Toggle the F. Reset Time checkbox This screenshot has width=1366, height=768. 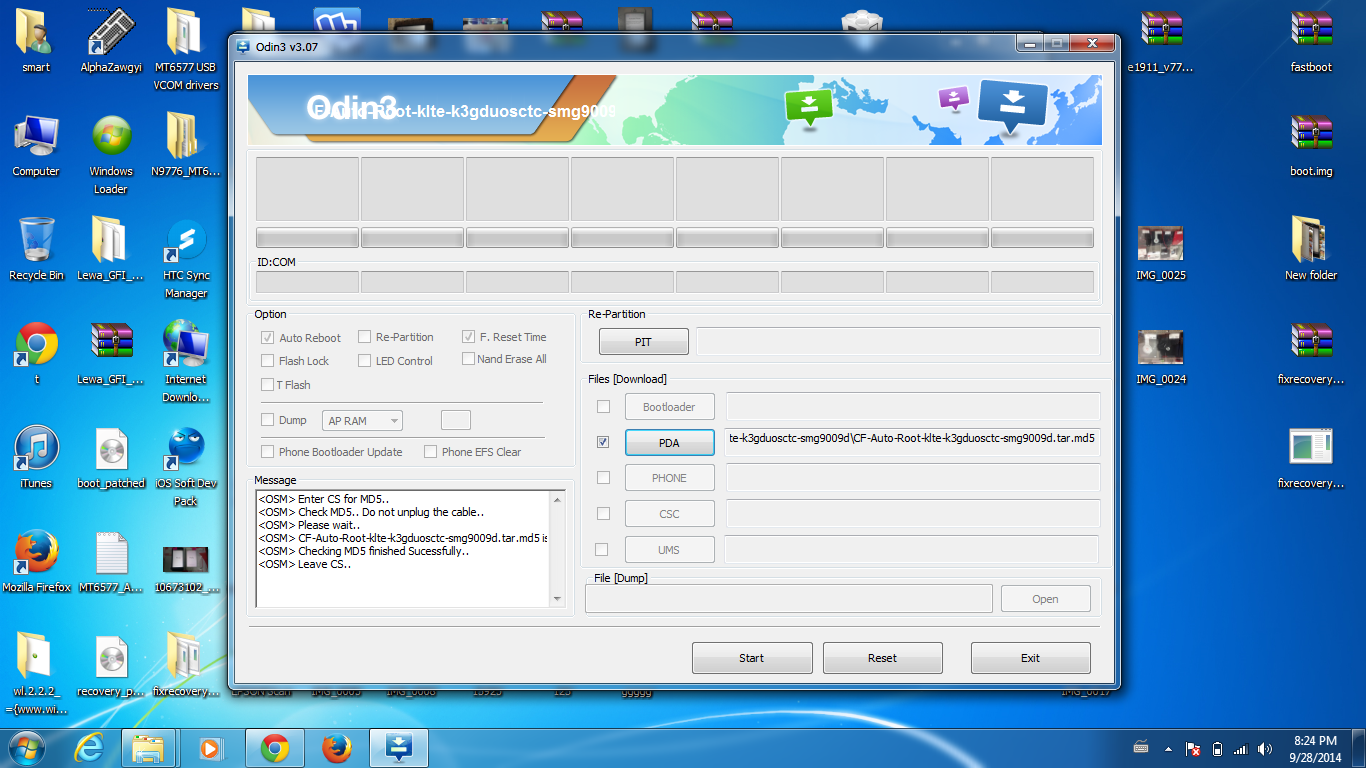(x=468, y=337)
